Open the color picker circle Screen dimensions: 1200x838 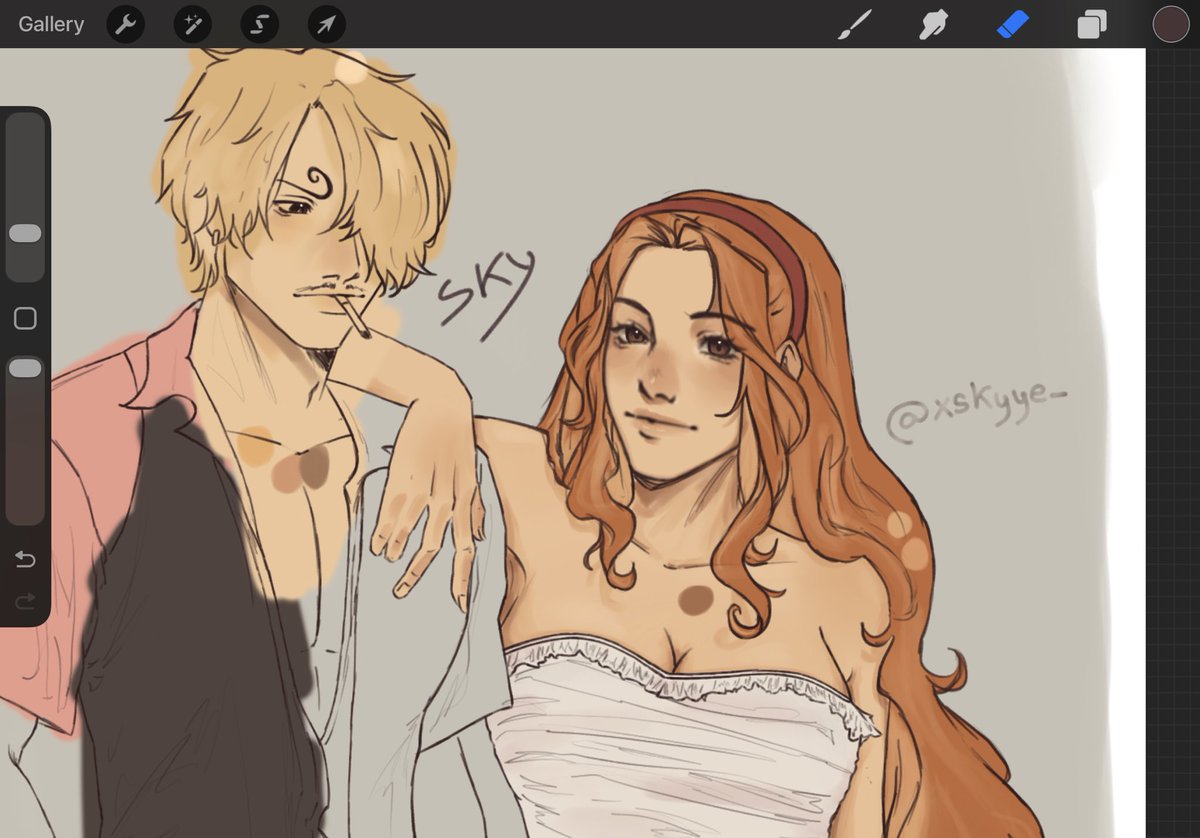1171,24
